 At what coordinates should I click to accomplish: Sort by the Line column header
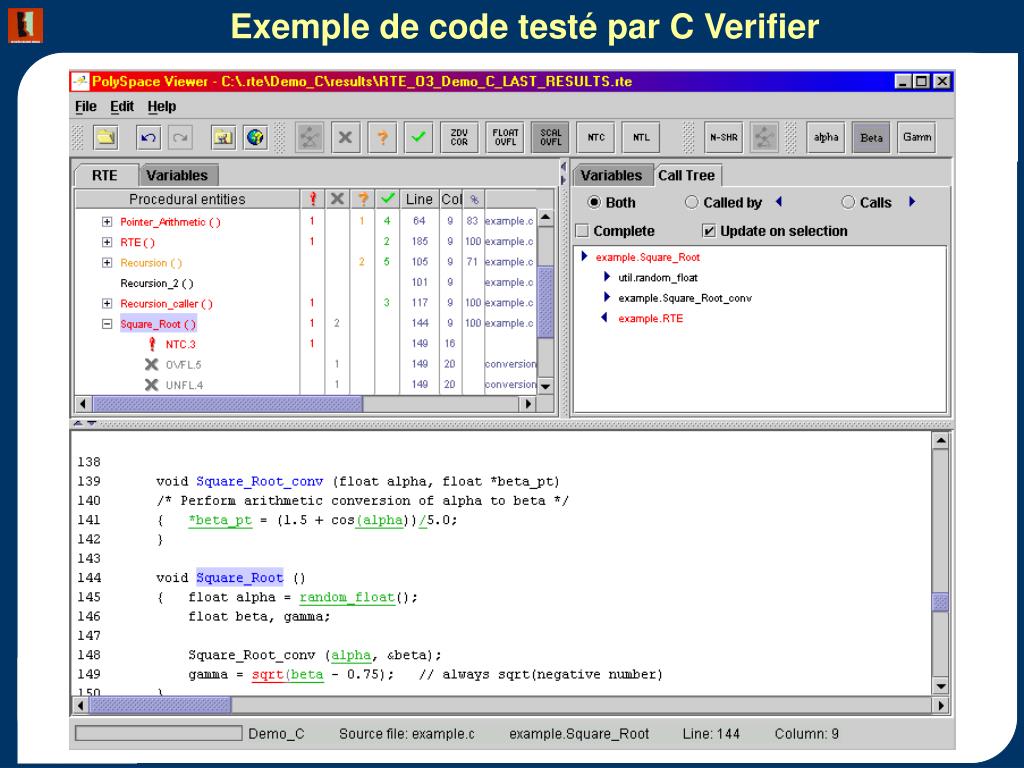point(419,199)
